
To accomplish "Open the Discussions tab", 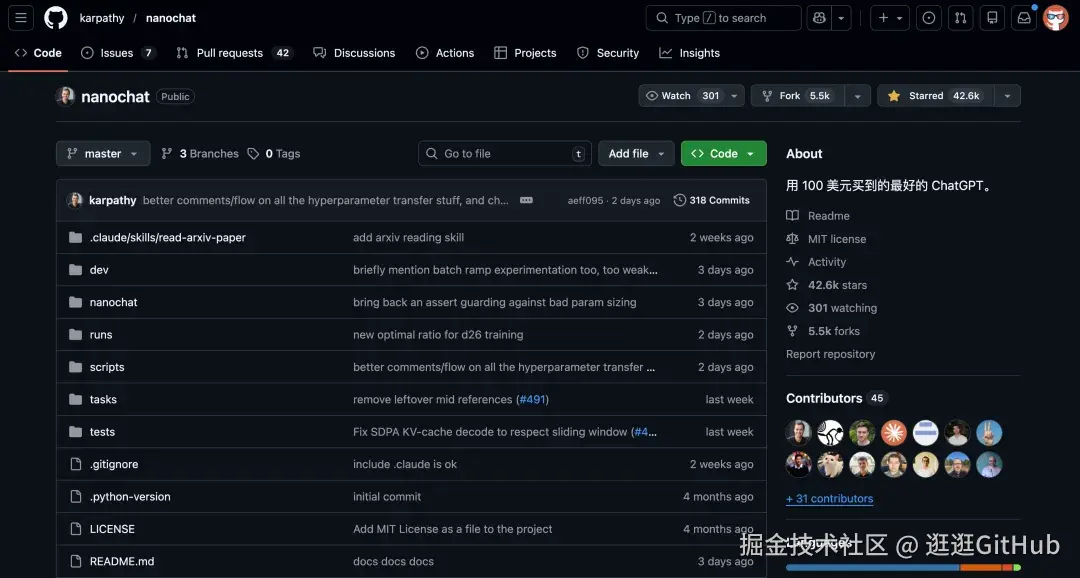I will [355, 53].
